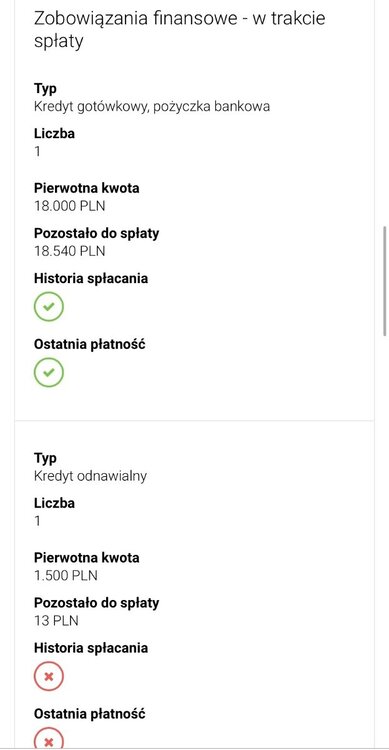Select text Kredyt gotówkowy, pożyczka bankowa

coord(152,106)
